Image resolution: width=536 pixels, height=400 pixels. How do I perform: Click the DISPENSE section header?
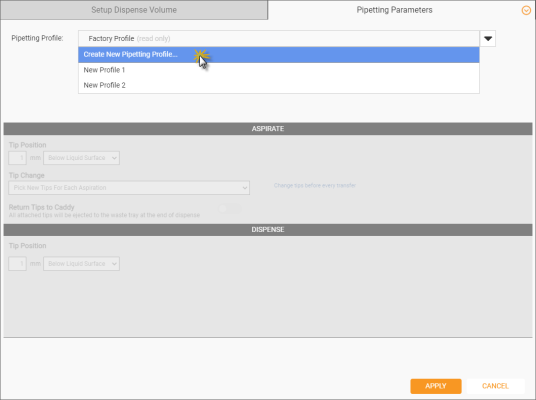(268, 229)
